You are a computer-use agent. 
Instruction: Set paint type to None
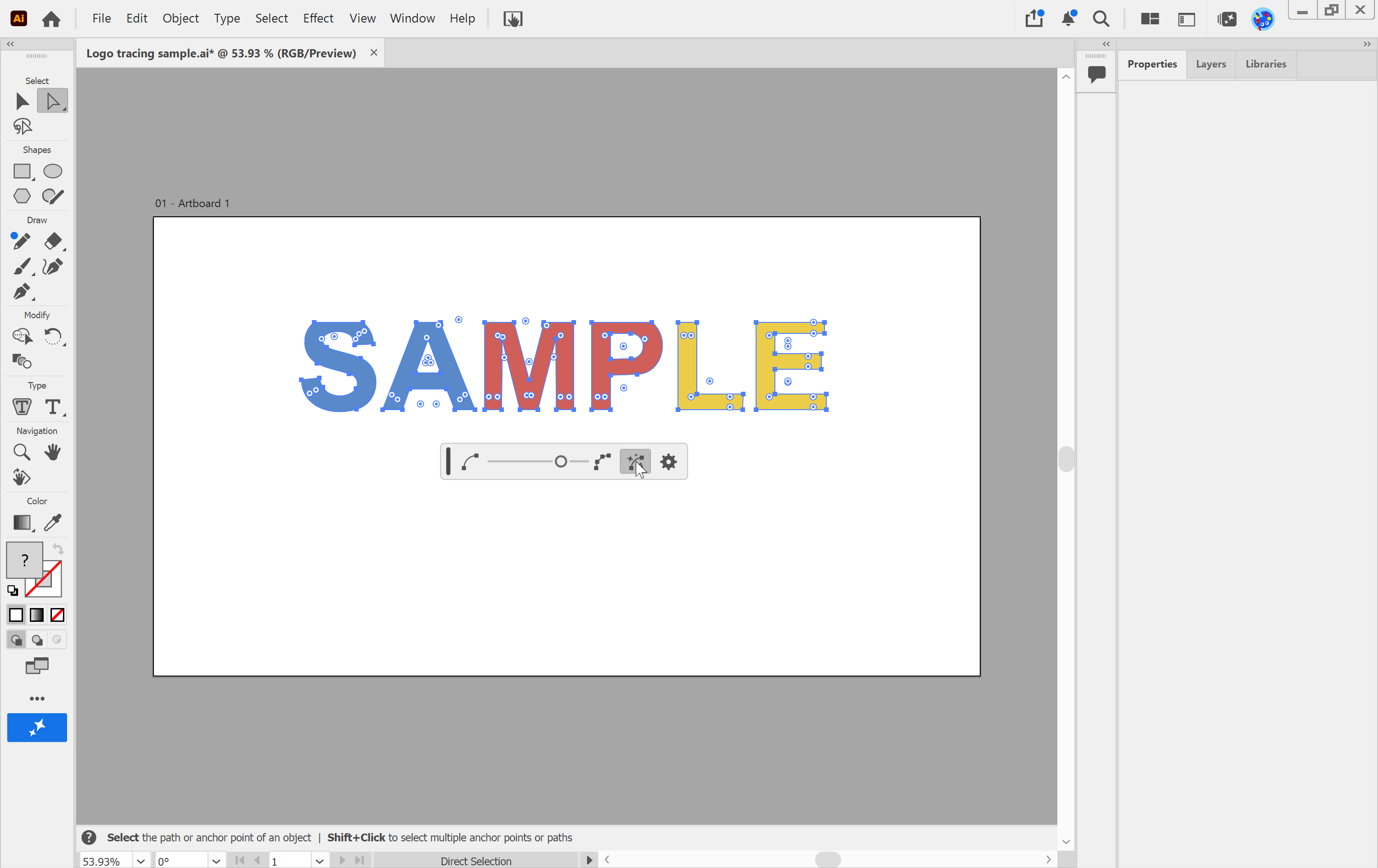point(57,615)
